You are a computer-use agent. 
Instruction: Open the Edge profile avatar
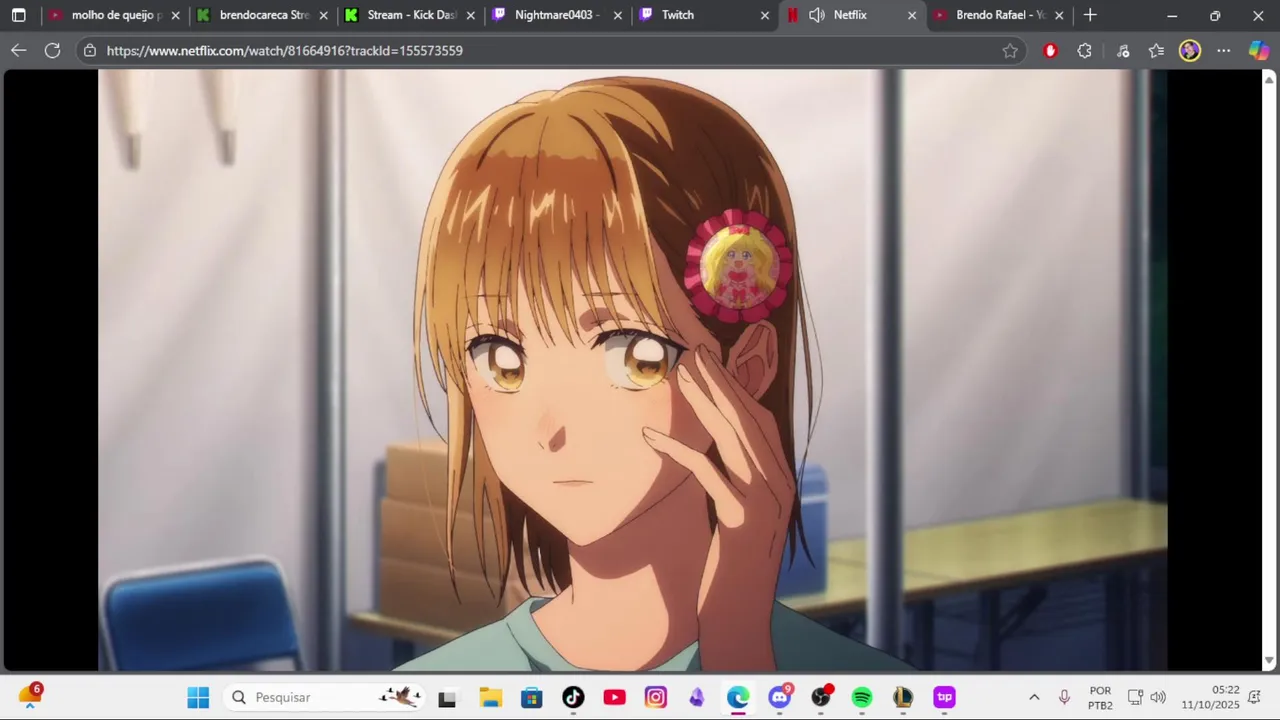[1189, 51]
